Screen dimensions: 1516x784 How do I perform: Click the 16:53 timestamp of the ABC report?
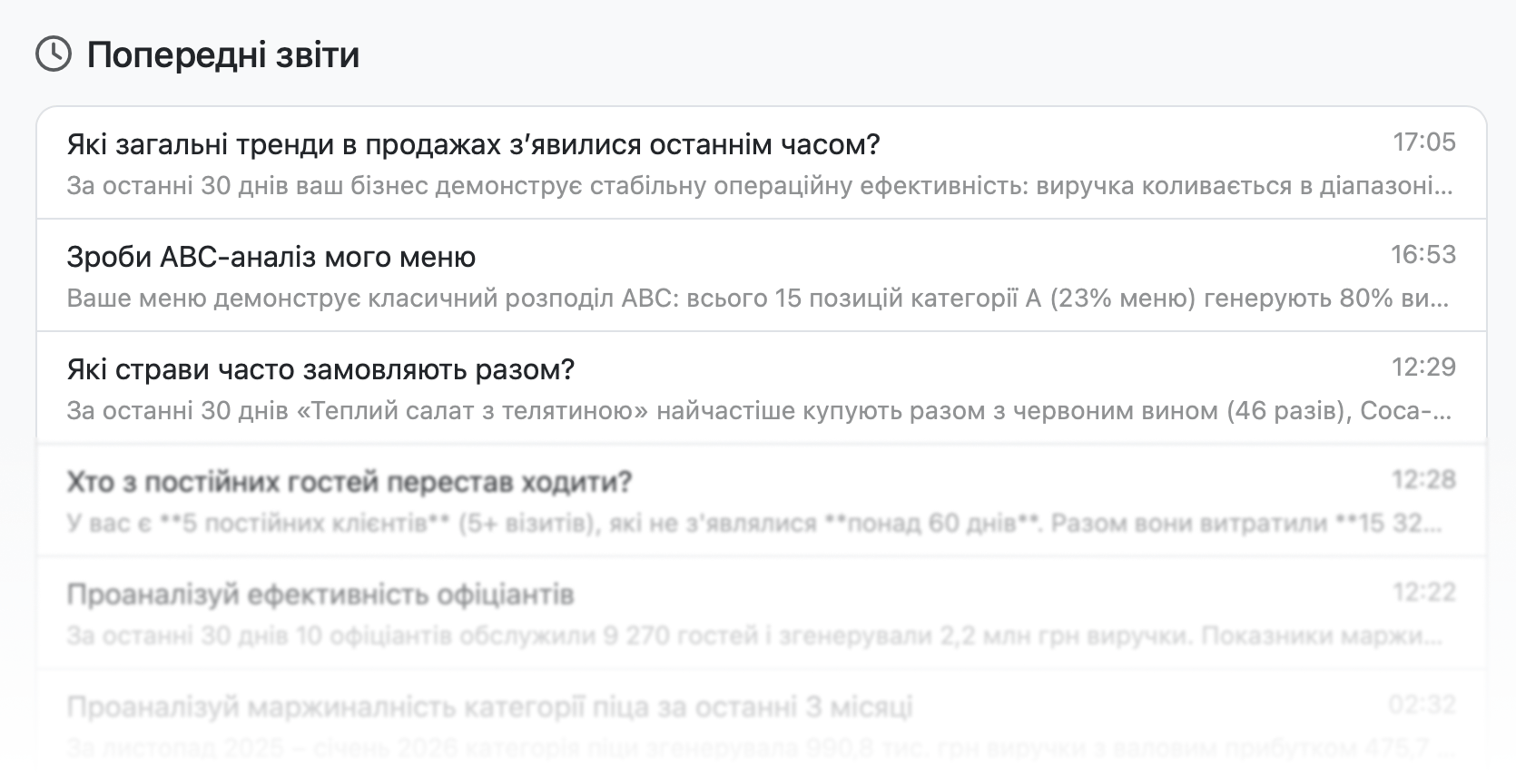[1422, 255]
